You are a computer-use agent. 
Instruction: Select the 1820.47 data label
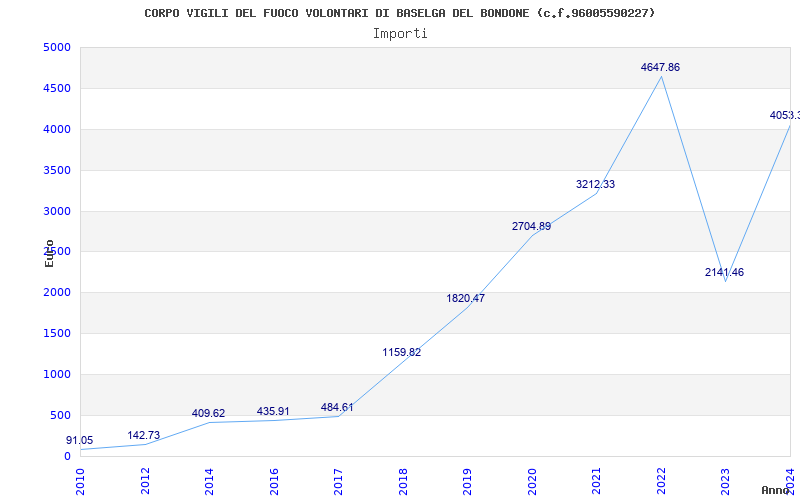click(465, 298)
